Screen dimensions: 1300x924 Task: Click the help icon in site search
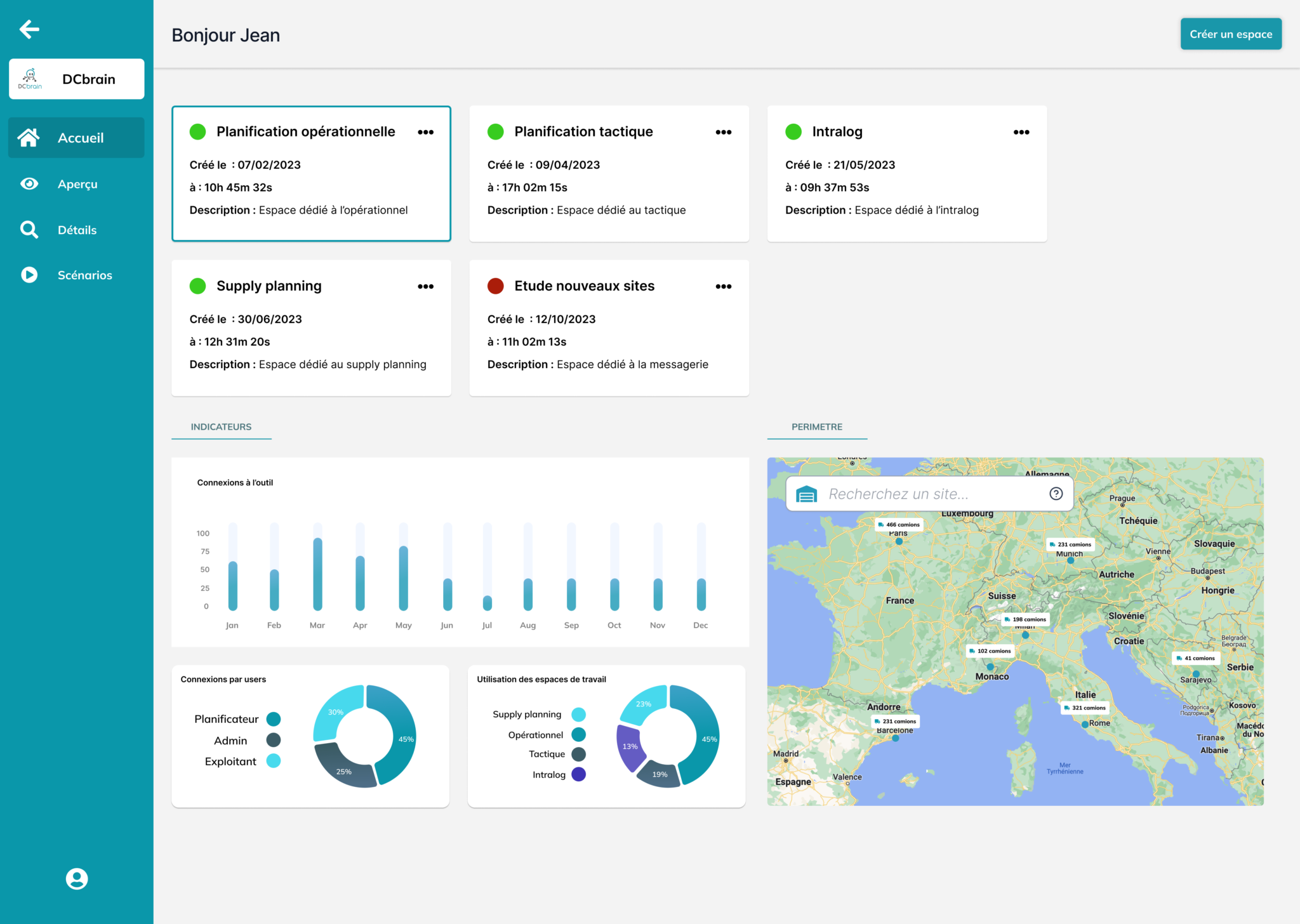click(1056, 494)
